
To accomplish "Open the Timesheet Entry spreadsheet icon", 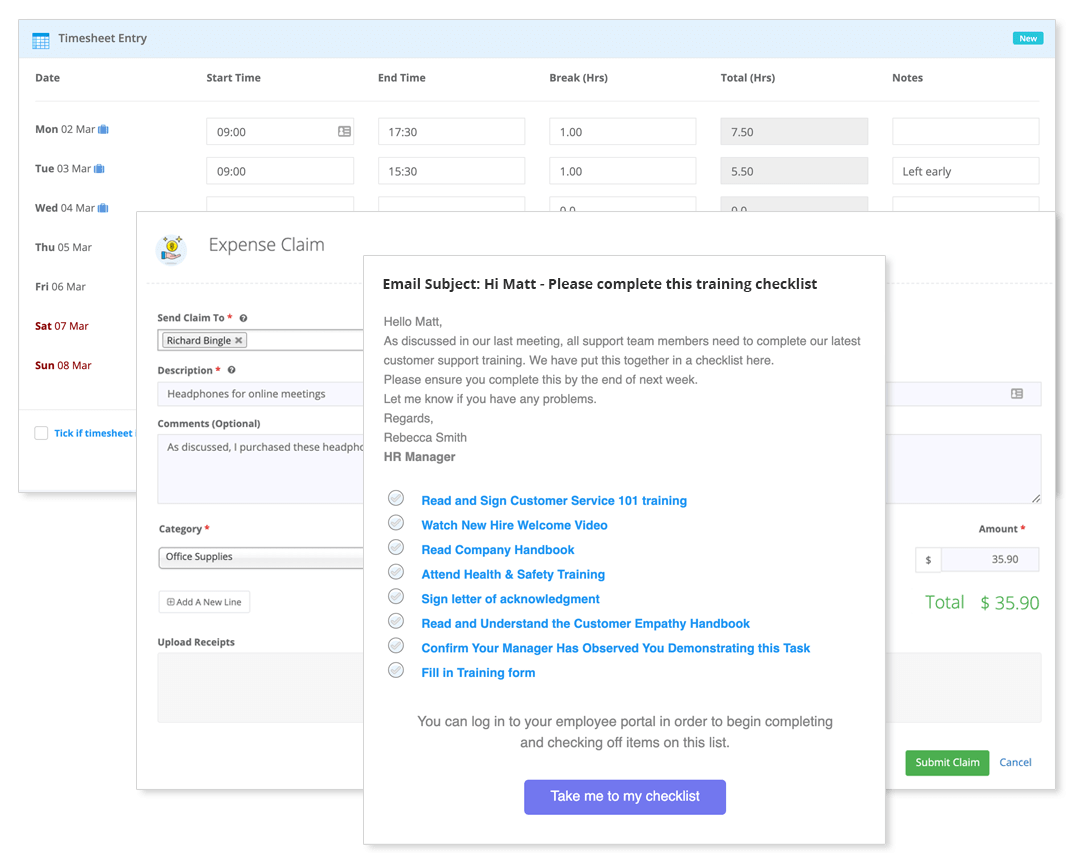I will (39, 38).
